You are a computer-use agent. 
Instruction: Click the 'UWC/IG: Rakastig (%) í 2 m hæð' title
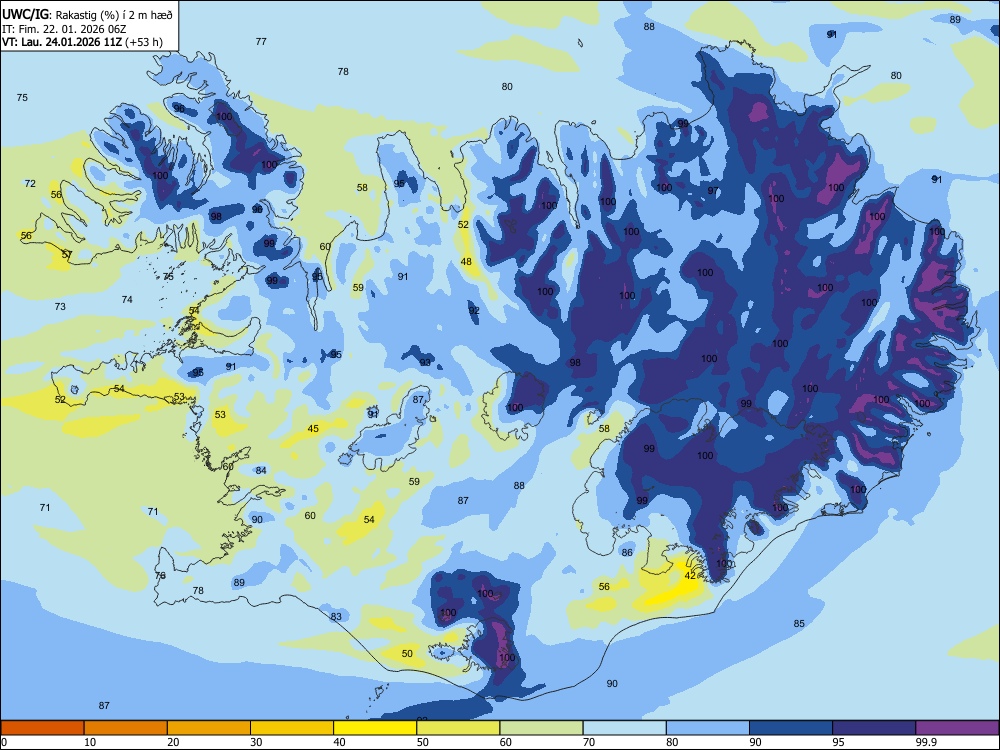pyautogui.click(x=87, y=14)
